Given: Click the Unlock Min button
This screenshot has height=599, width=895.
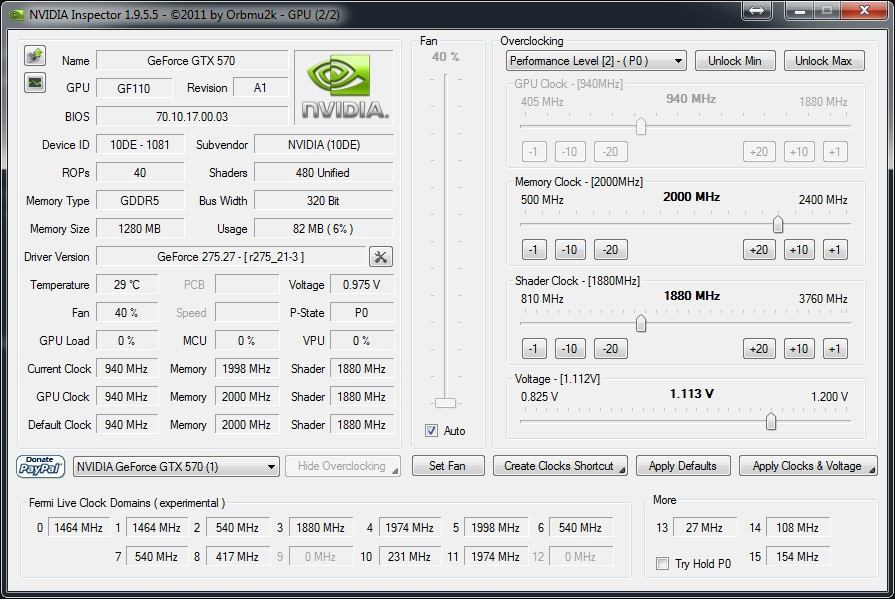Looking at the screenshot, I should click(x=735, y=61).
